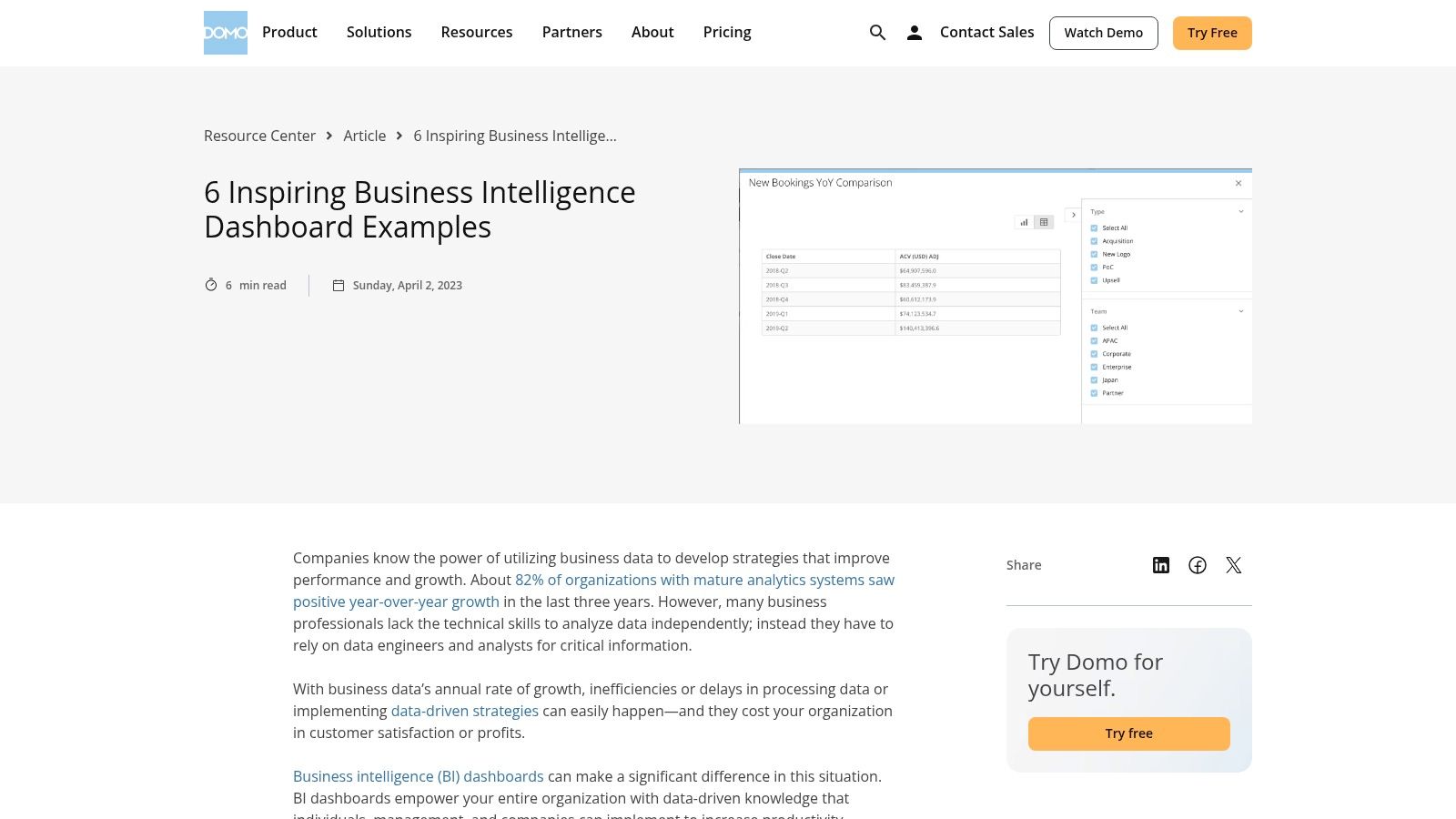Click Contact Sales link

pos(987,32)
